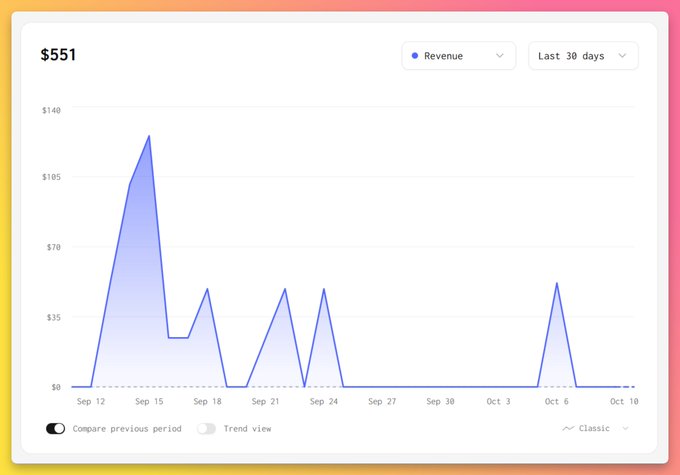Click the Oct 3 axis label
680x475 pixels.
498,401
